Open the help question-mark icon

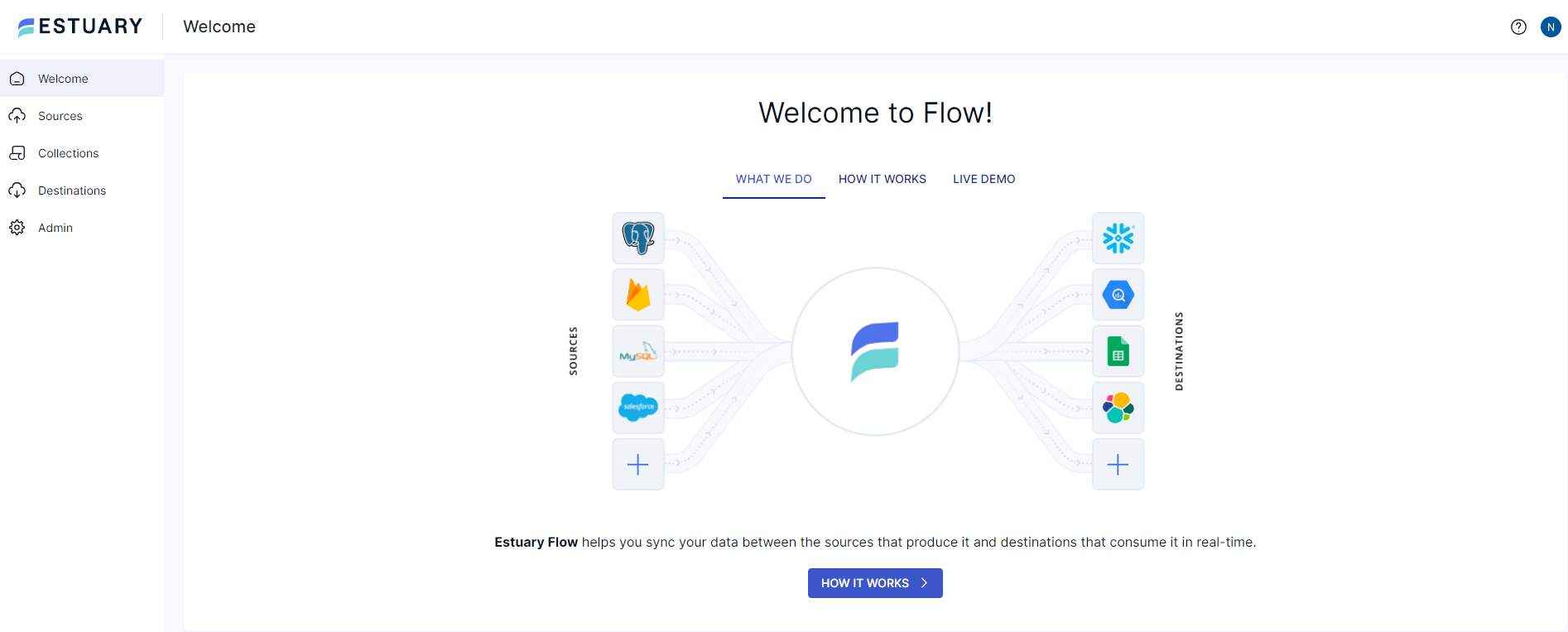tap(1518, 27)
